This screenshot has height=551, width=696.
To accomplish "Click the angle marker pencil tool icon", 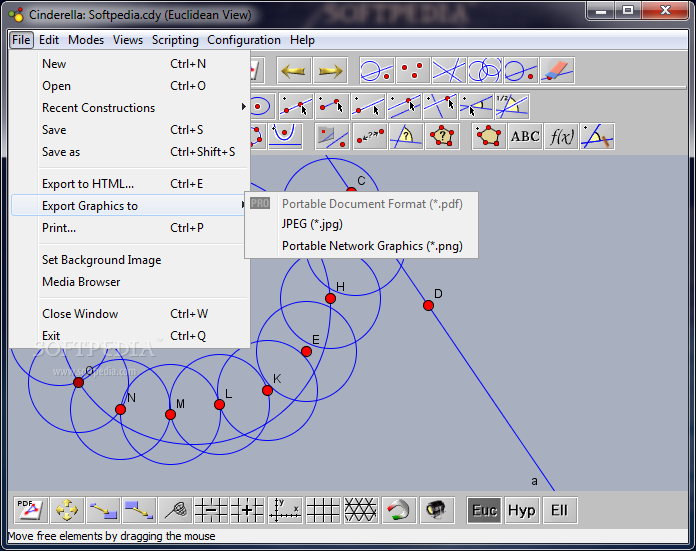I will (x=597, y=136).
